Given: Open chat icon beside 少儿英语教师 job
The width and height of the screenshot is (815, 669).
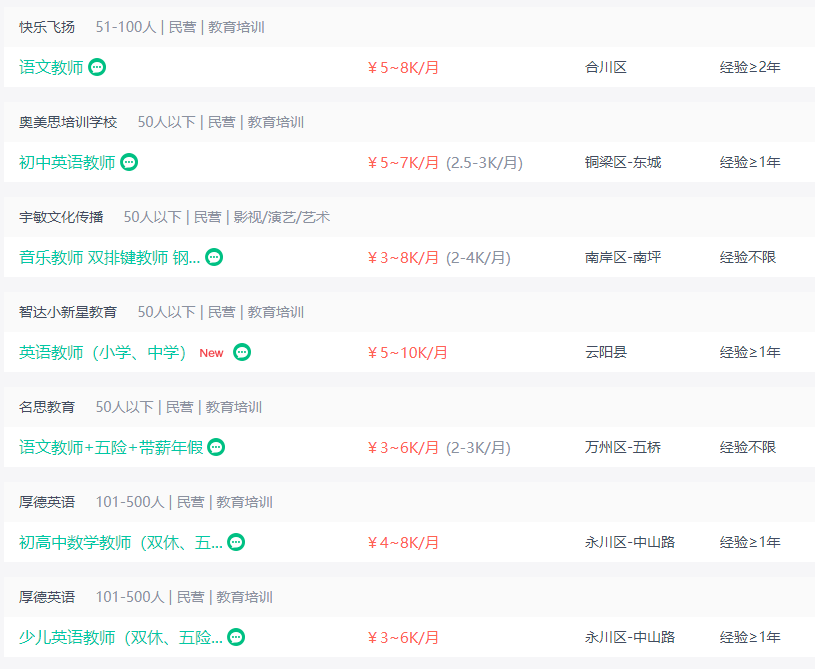Looking at the screenshot, I should [x=236, y=637].
